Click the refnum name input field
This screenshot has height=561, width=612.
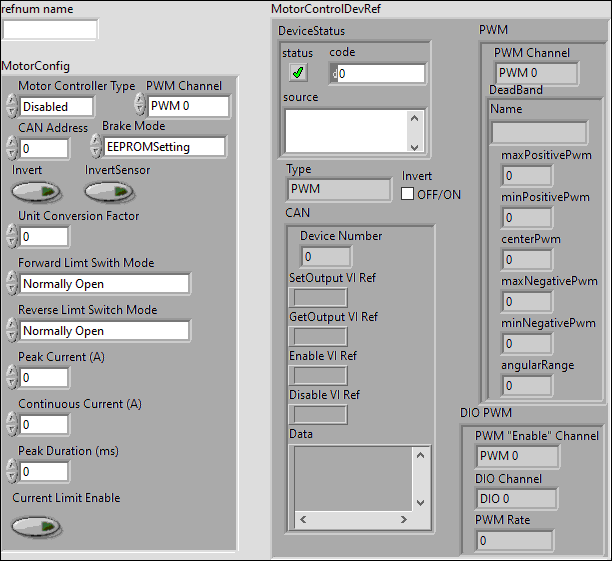pyautogui.click(x=50, y=30)
